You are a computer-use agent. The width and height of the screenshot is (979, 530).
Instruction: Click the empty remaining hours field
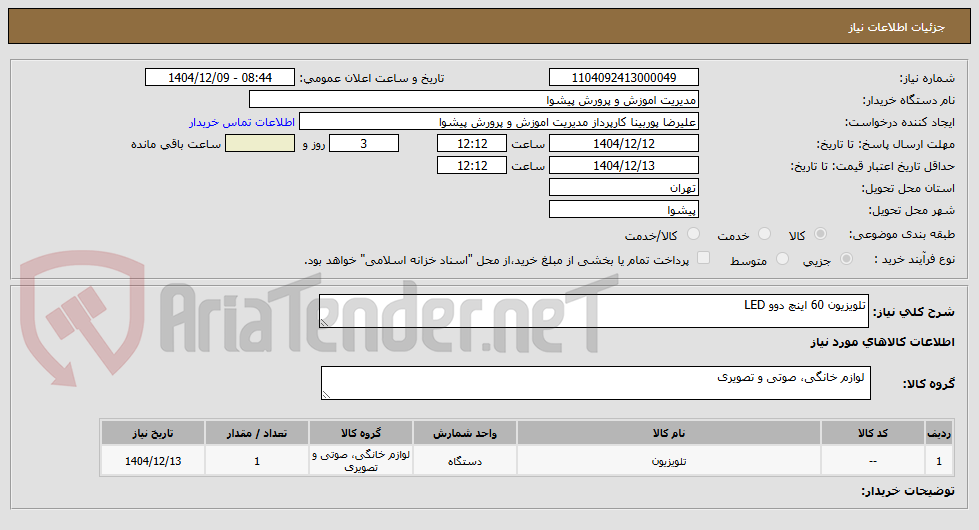[x=260, y=144]
